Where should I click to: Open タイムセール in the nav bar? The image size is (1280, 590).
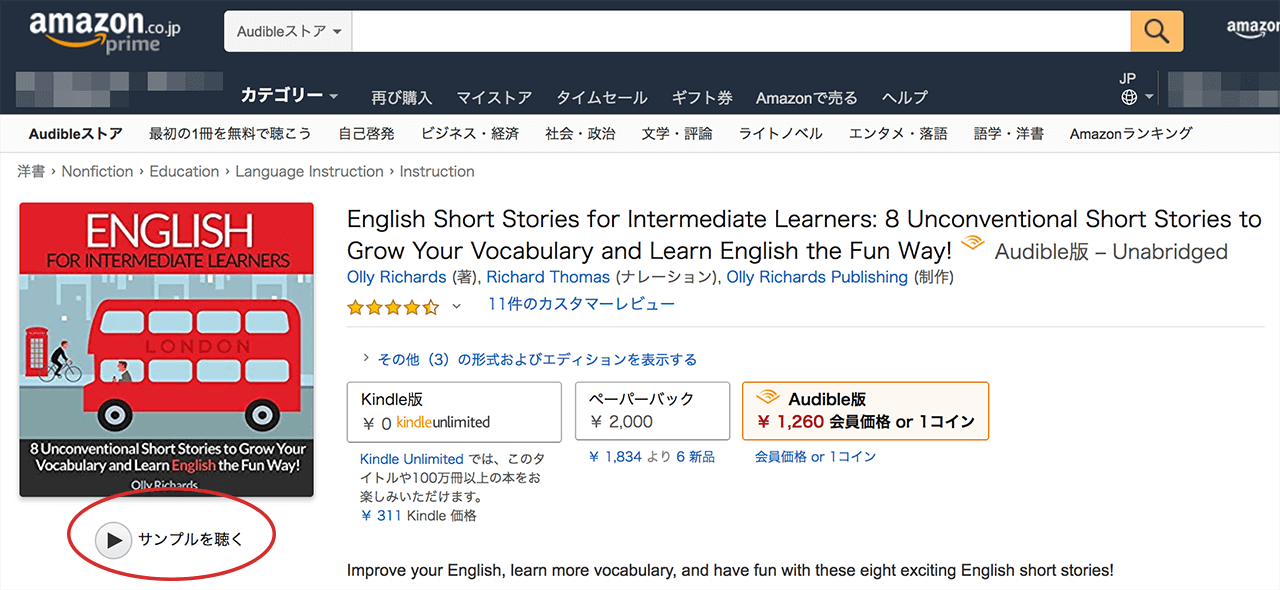tap(602, 97)
